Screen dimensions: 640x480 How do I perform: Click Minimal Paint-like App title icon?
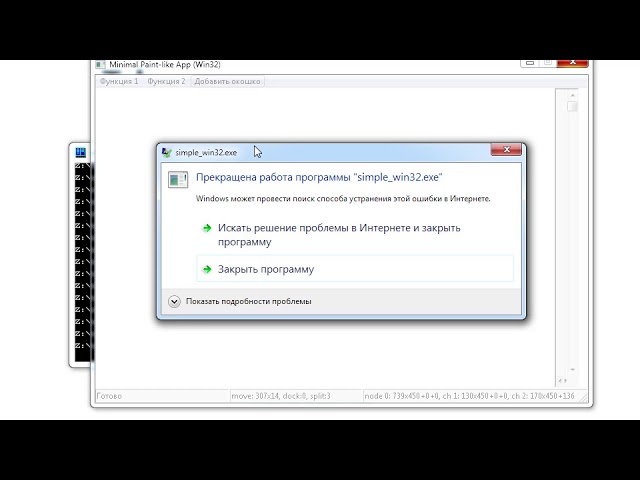tap(100, 64)
